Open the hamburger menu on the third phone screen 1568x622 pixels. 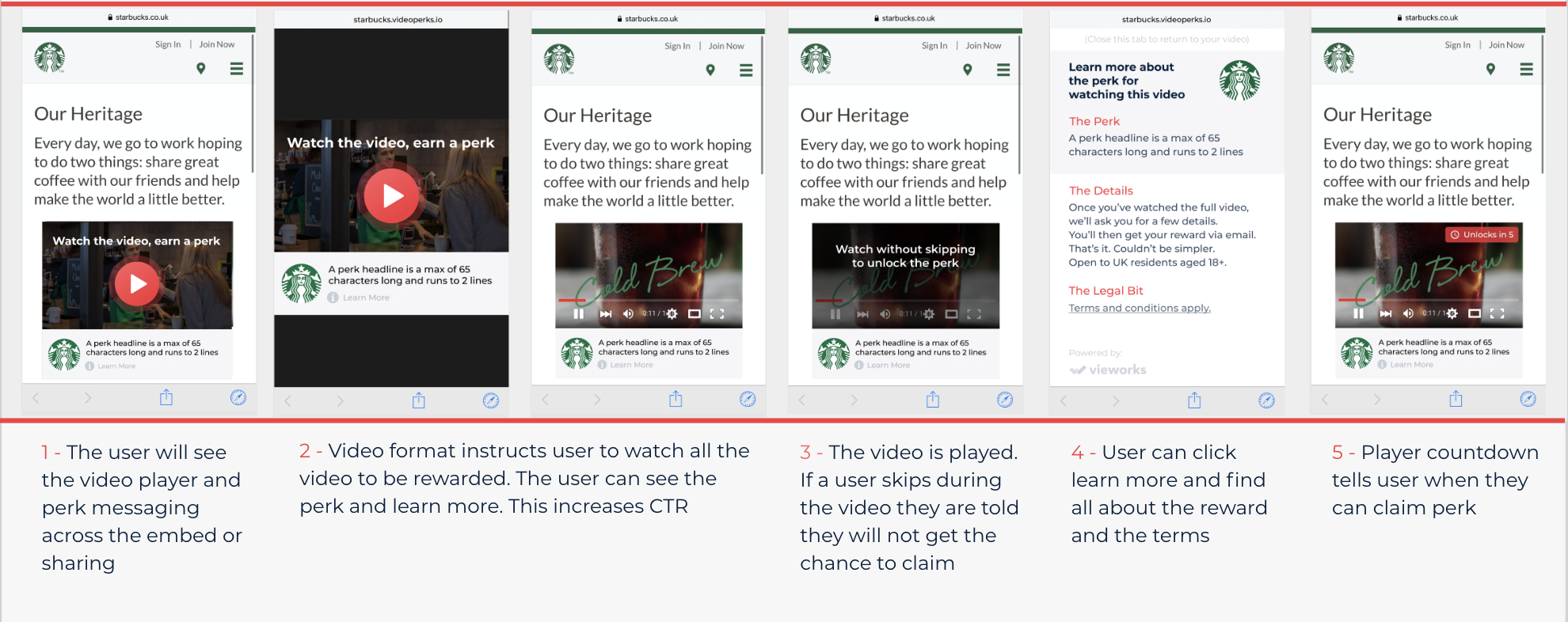click(746, 70)
